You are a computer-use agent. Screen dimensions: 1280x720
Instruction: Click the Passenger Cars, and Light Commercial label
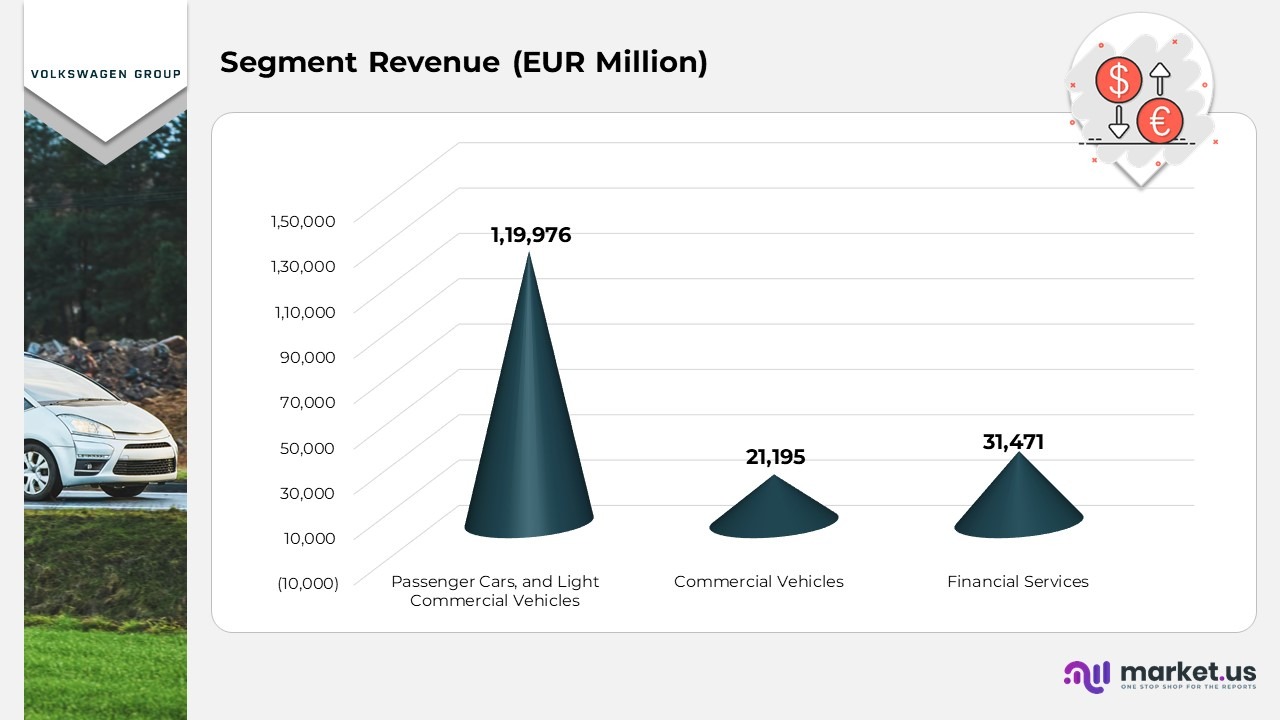(x=495, y=591)
